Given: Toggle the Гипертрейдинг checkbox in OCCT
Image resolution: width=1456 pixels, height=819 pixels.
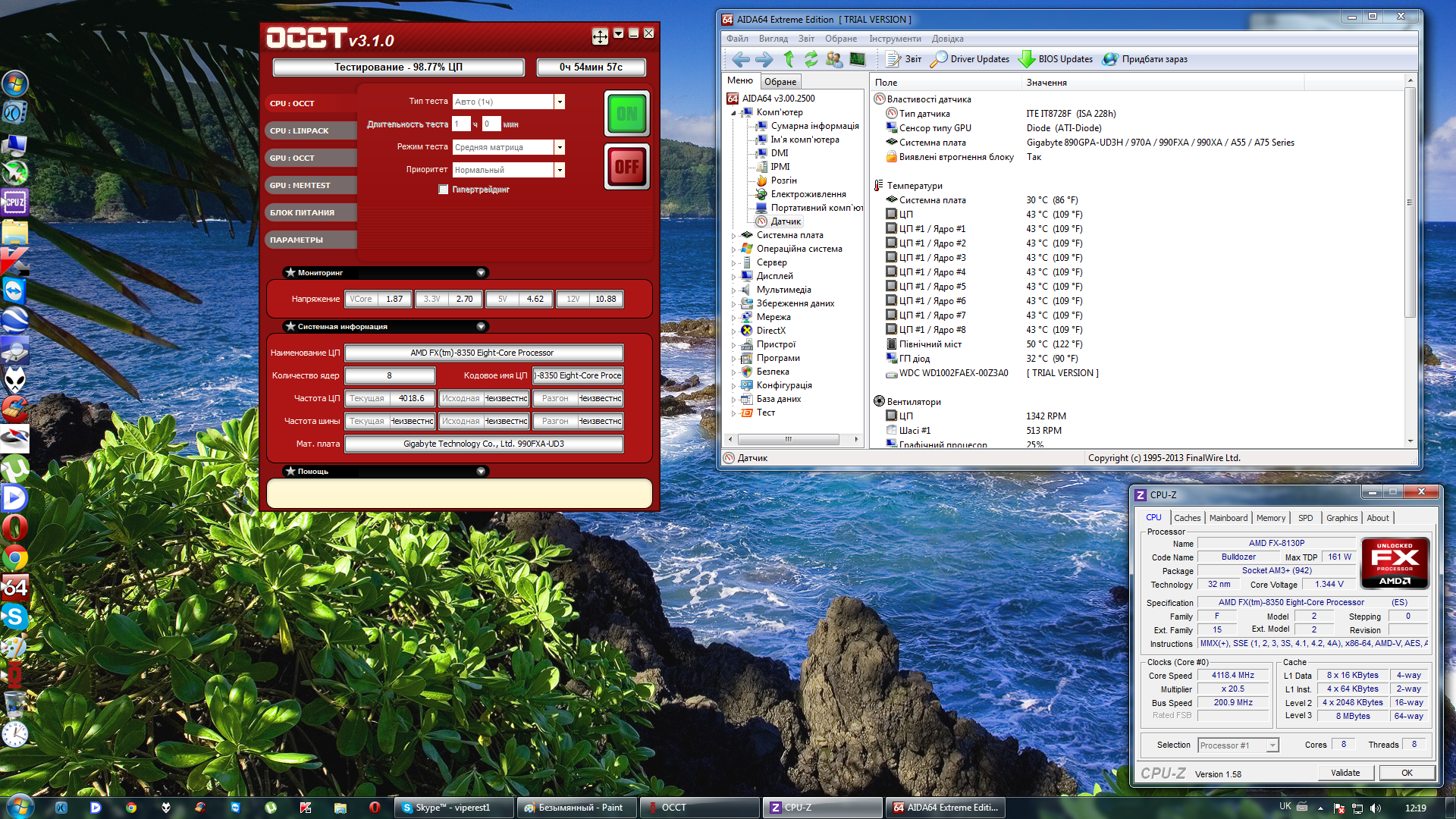Looking at the screenshot, I should 444,190.
